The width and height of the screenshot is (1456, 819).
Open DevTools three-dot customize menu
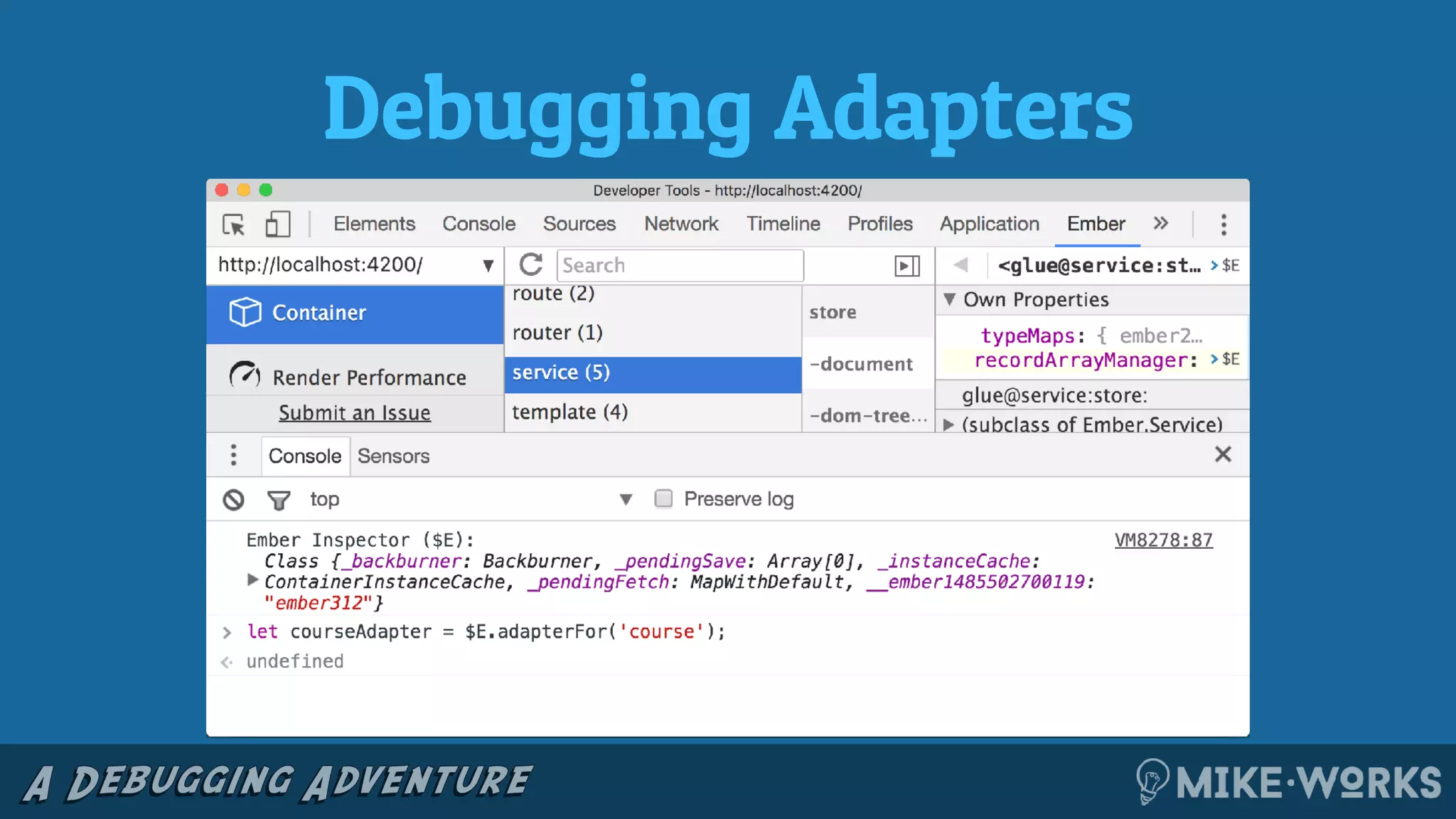coord(1224,225)
